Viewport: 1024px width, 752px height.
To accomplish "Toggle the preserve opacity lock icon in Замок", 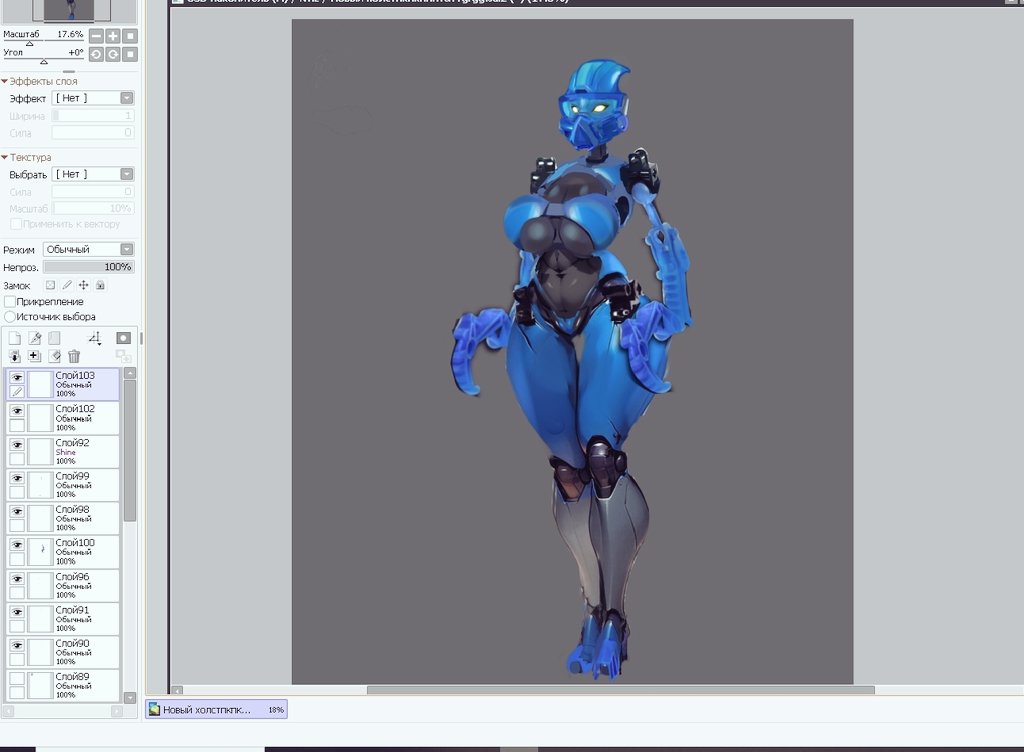I will (x=50, y=285).
